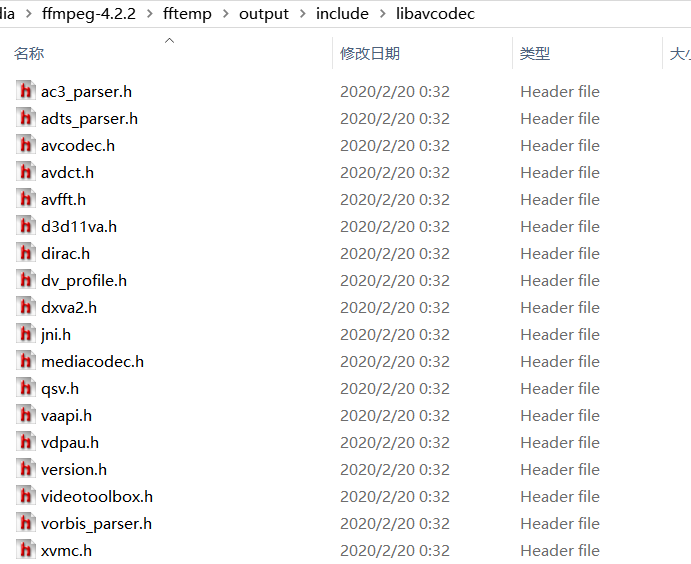
Task: Click the adts_parser.h file icon
Action: click(x=26, y=118)
